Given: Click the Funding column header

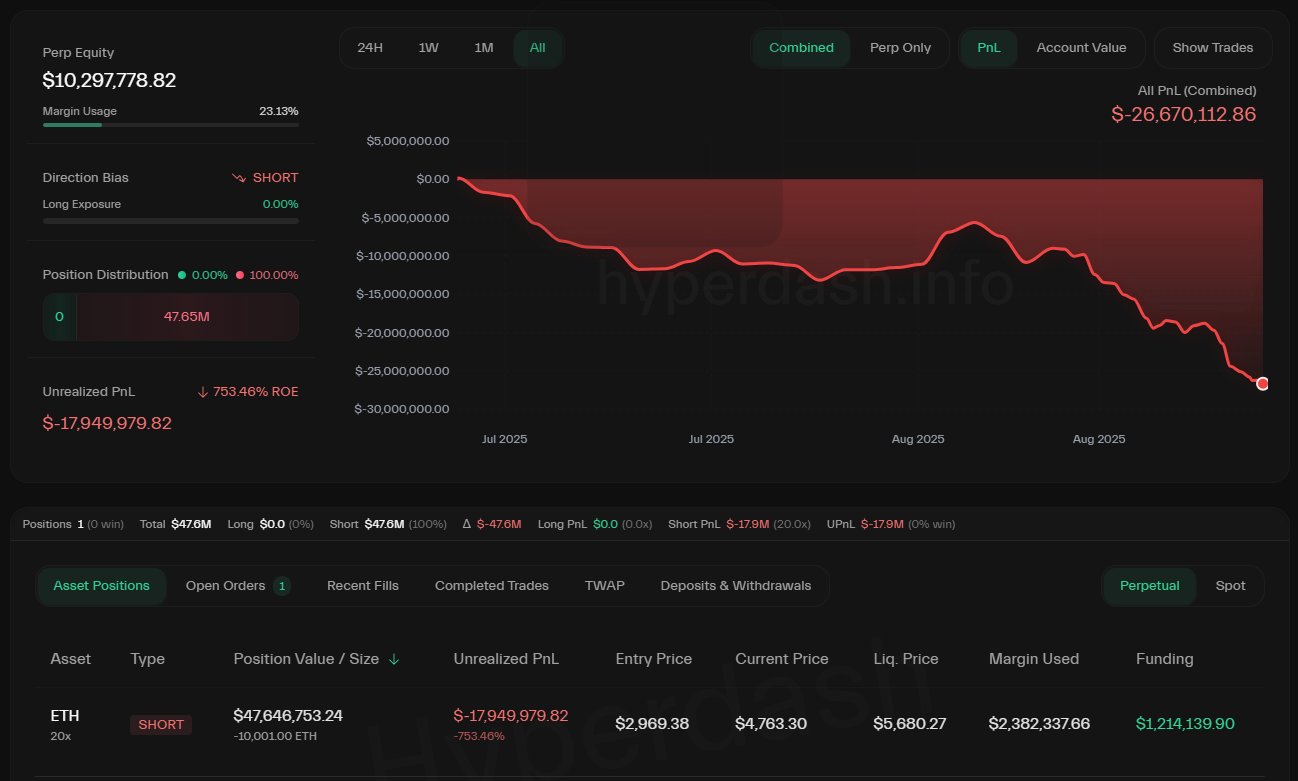Looking at the screenshot, I should point(1165,659).
